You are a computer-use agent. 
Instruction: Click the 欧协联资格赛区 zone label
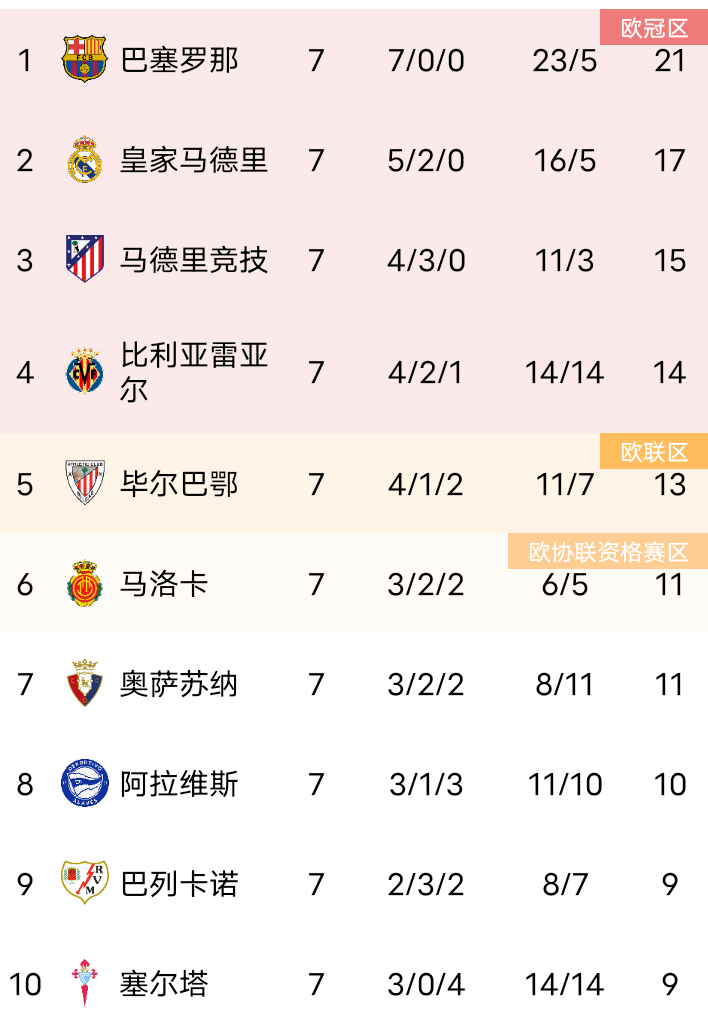608,552
